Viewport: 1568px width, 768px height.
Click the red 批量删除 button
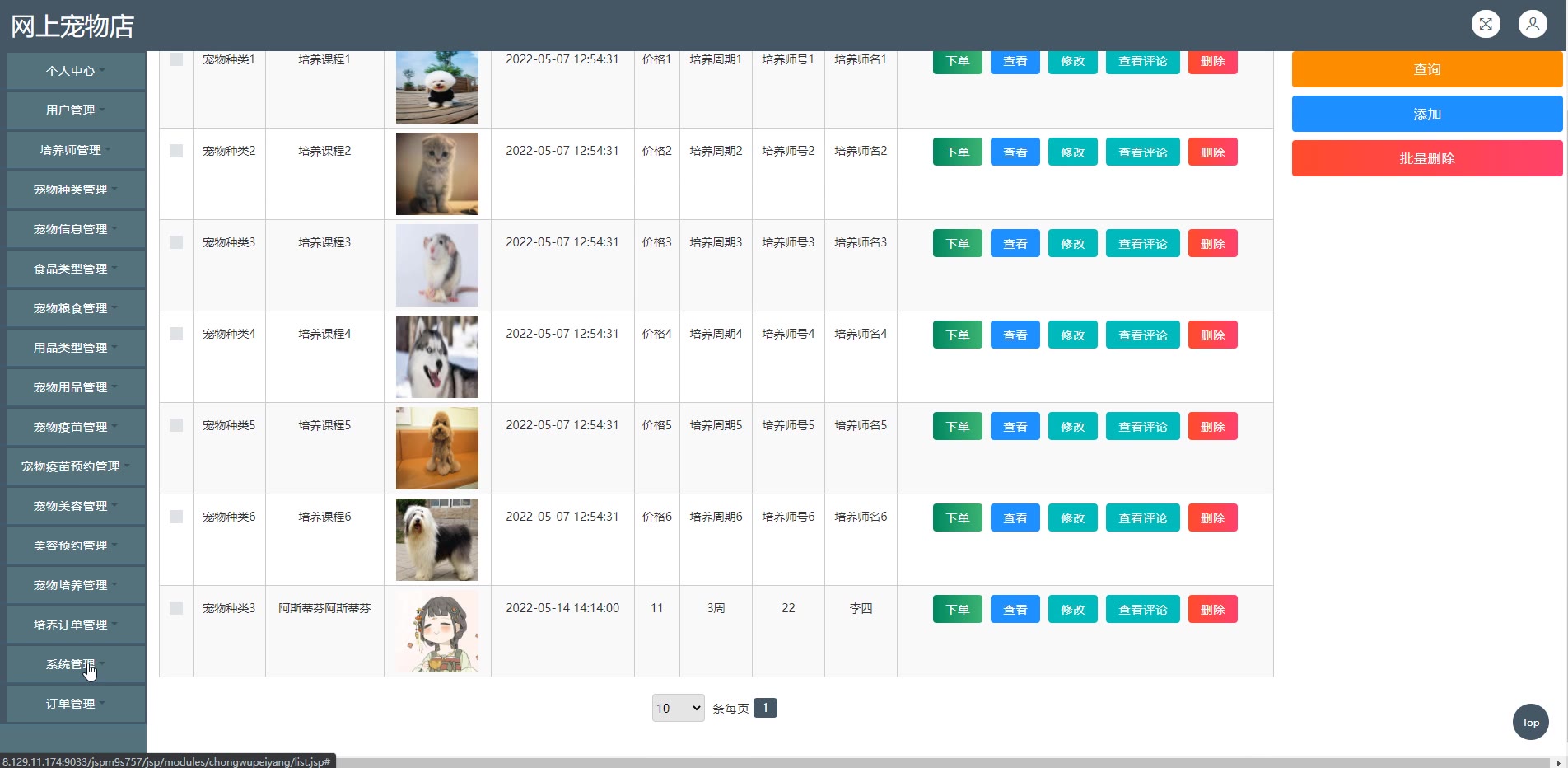point(1427,158)
